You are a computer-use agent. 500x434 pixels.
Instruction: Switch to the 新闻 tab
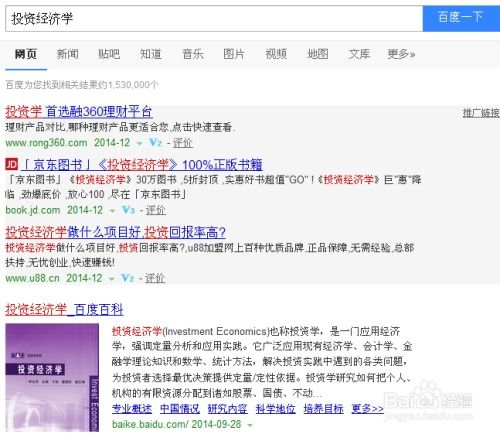[68, 54]
